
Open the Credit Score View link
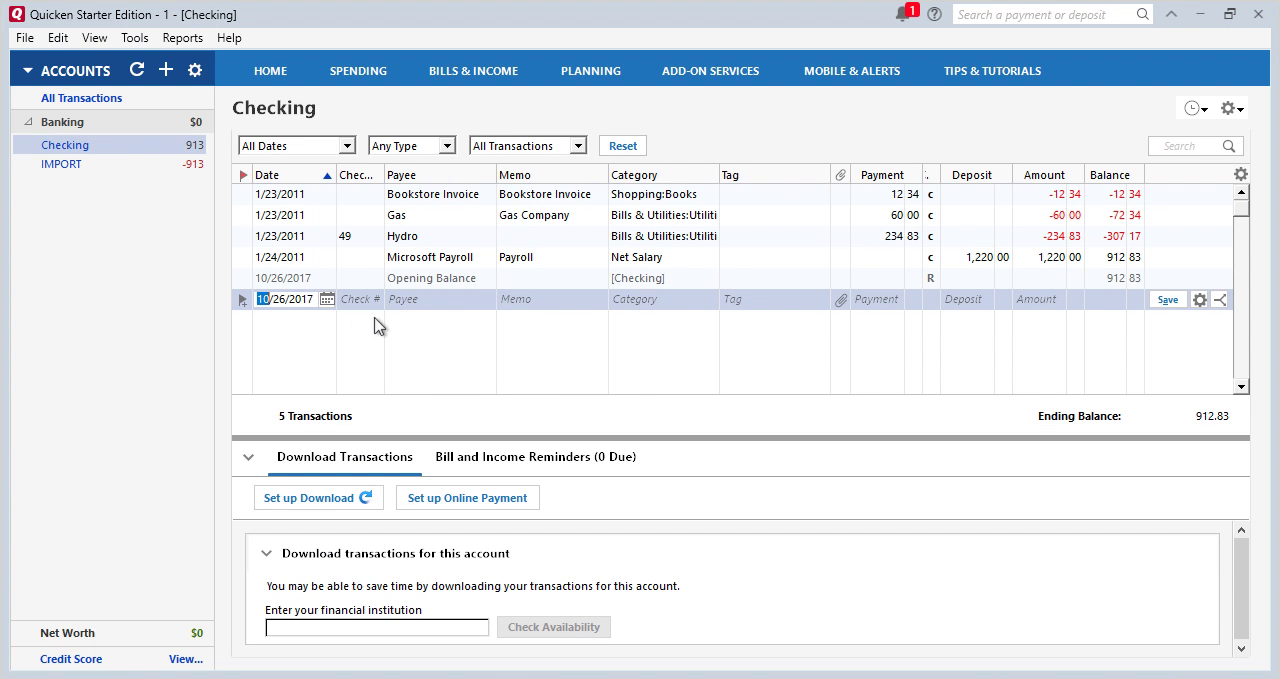[186, 659]
